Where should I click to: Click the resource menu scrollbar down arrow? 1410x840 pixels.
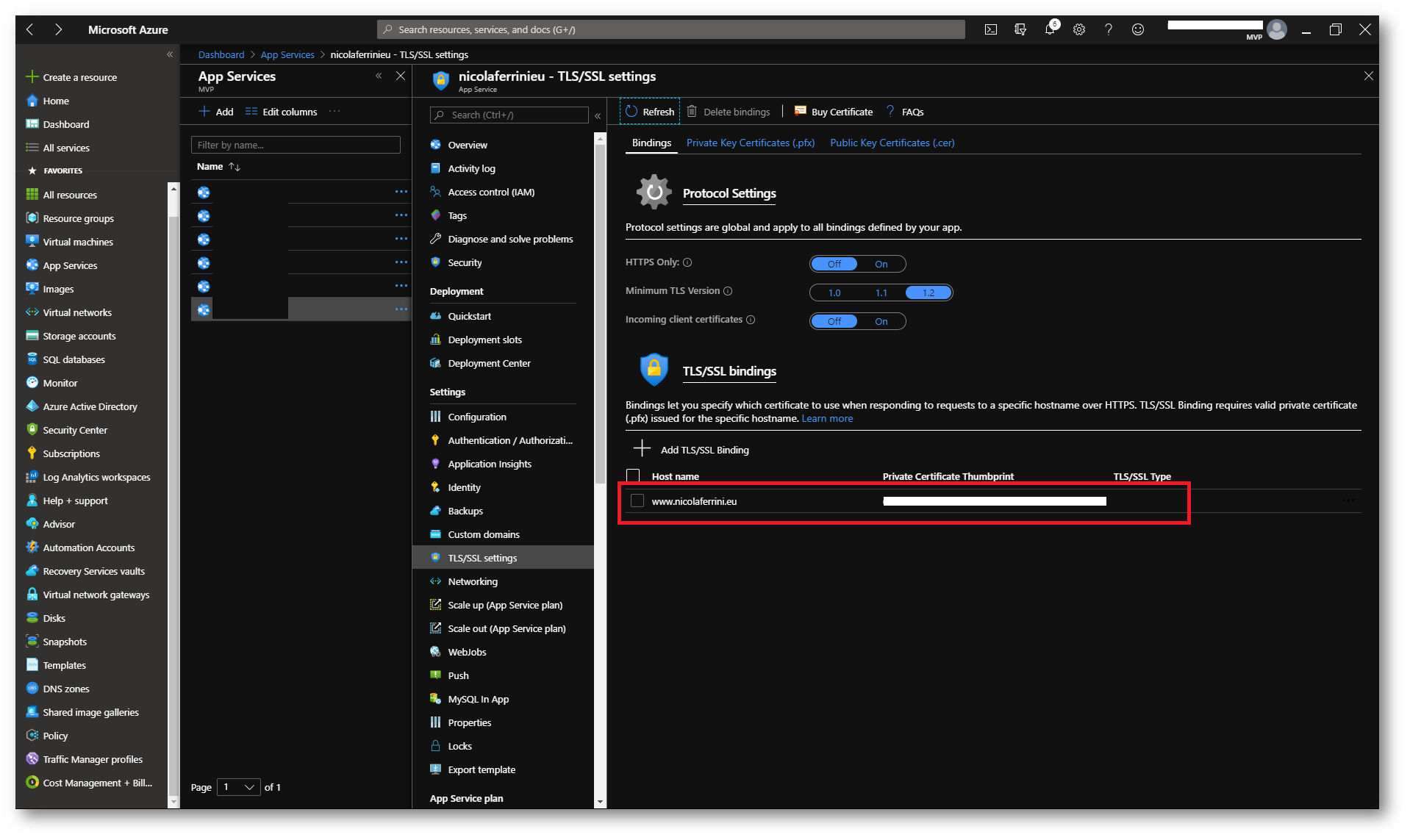601,802
